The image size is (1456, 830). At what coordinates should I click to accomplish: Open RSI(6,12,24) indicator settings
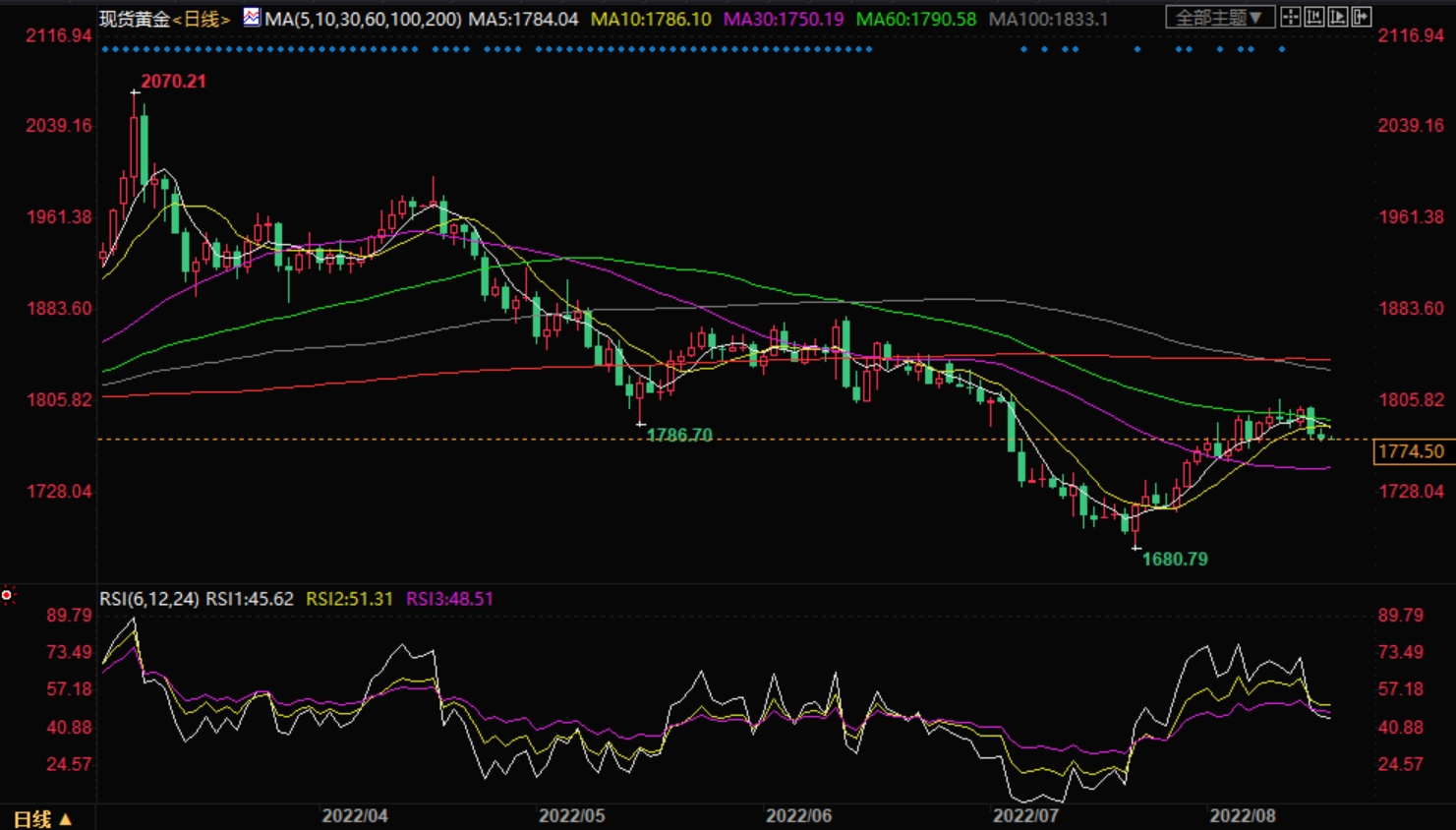[x=148, y=599]
